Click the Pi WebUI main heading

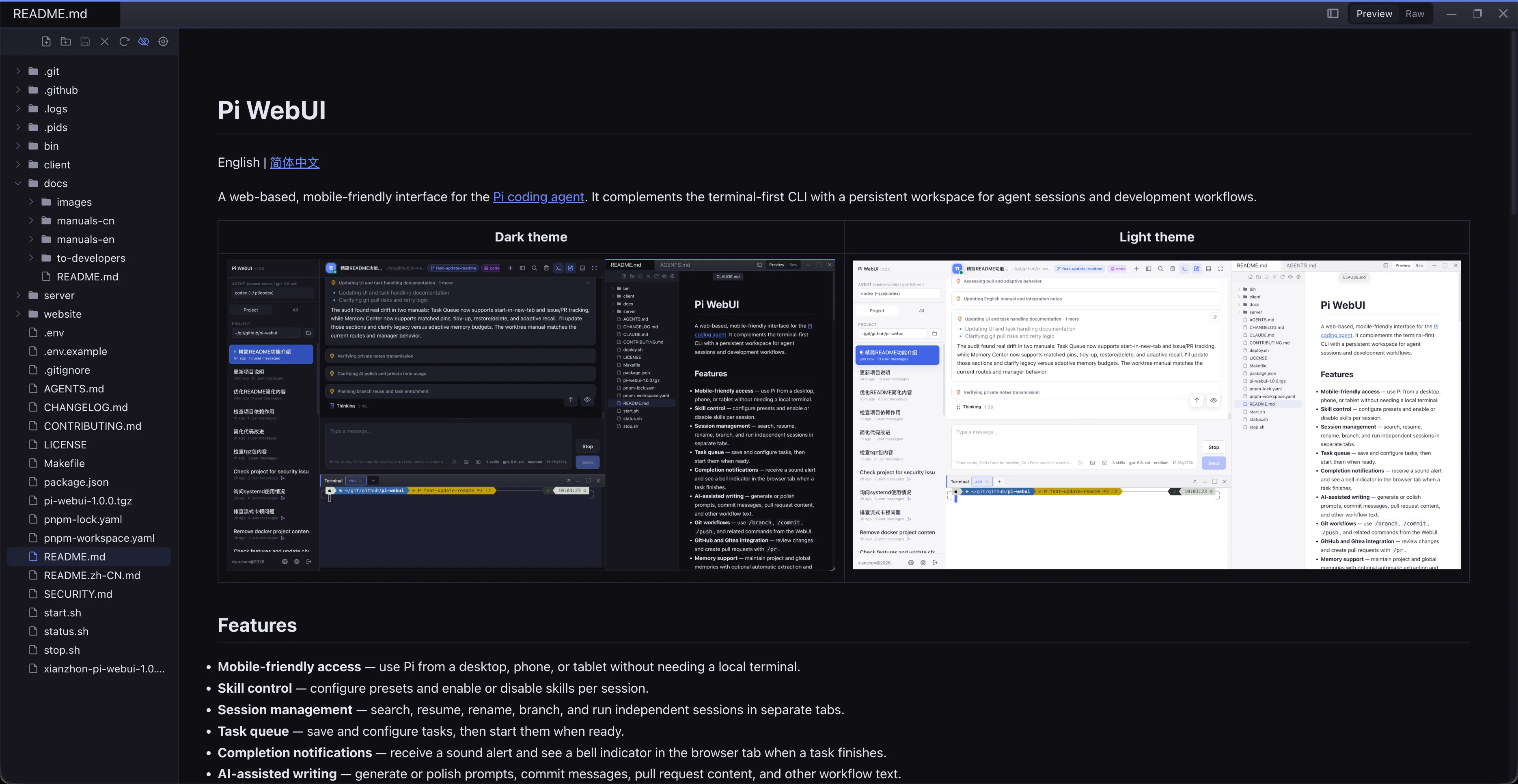pyautogui.click(x=272, y=110)
